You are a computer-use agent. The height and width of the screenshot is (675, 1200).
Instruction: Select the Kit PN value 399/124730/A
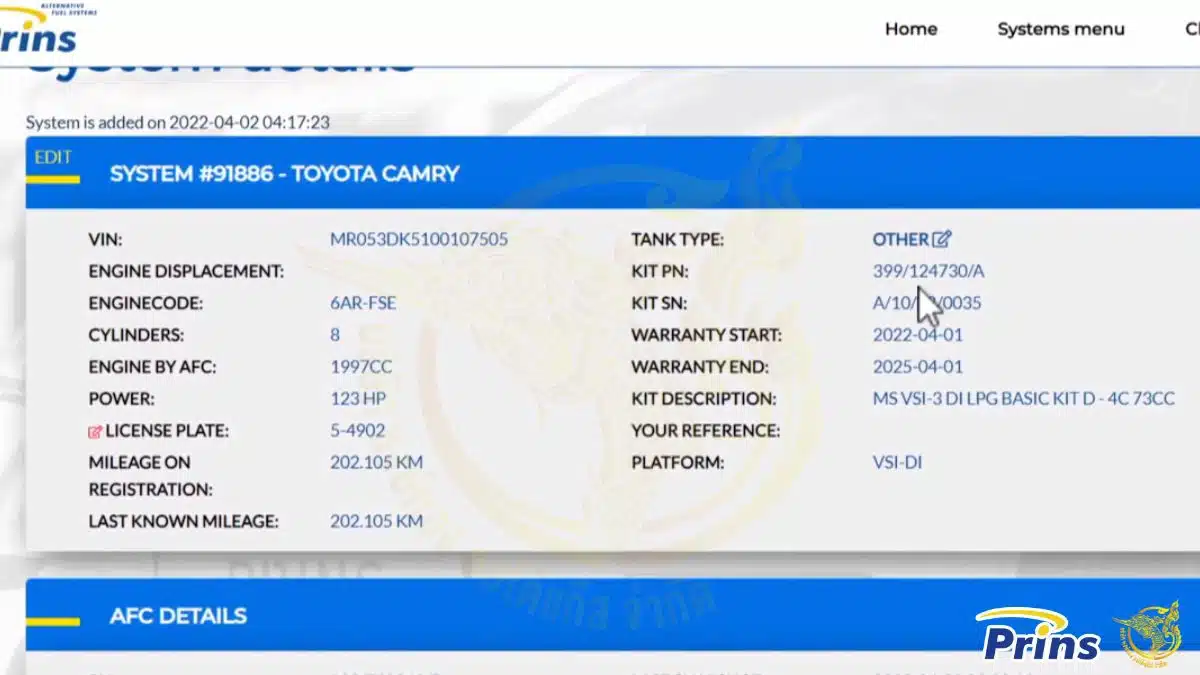pyautogui.click(x=929, y=271)
